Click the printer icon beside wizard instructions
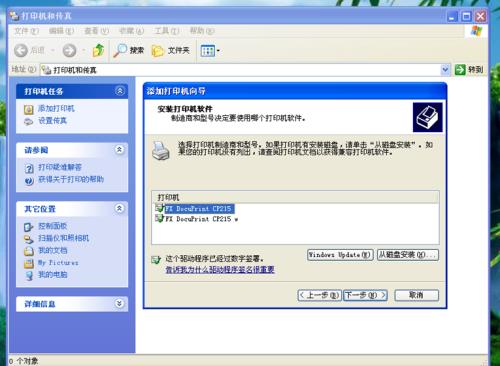The height and width of the screenshot is (366, 500). click(x=161, y=151)
